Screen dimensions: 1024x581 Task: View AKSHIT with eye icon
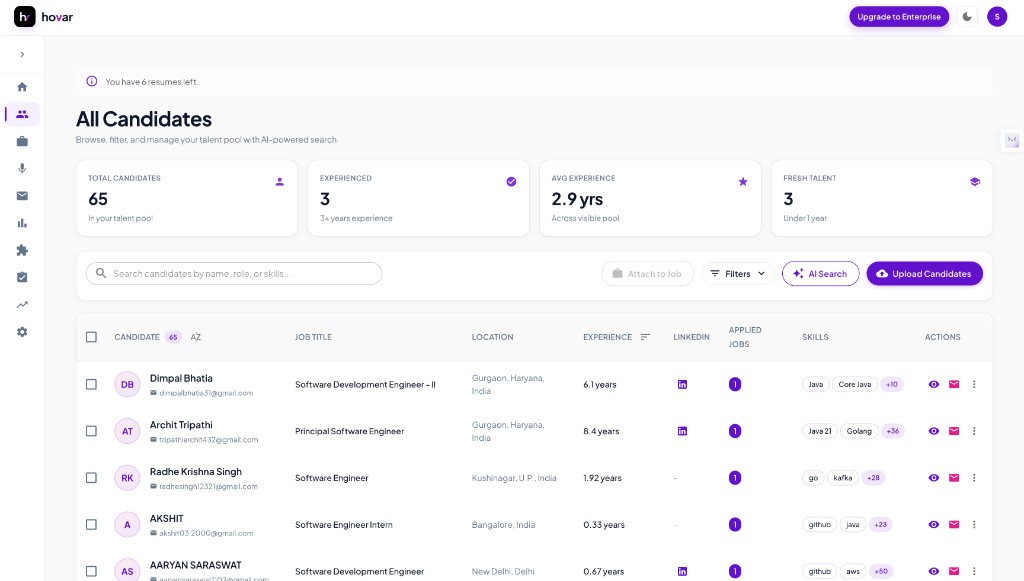(x=933, y=524)
